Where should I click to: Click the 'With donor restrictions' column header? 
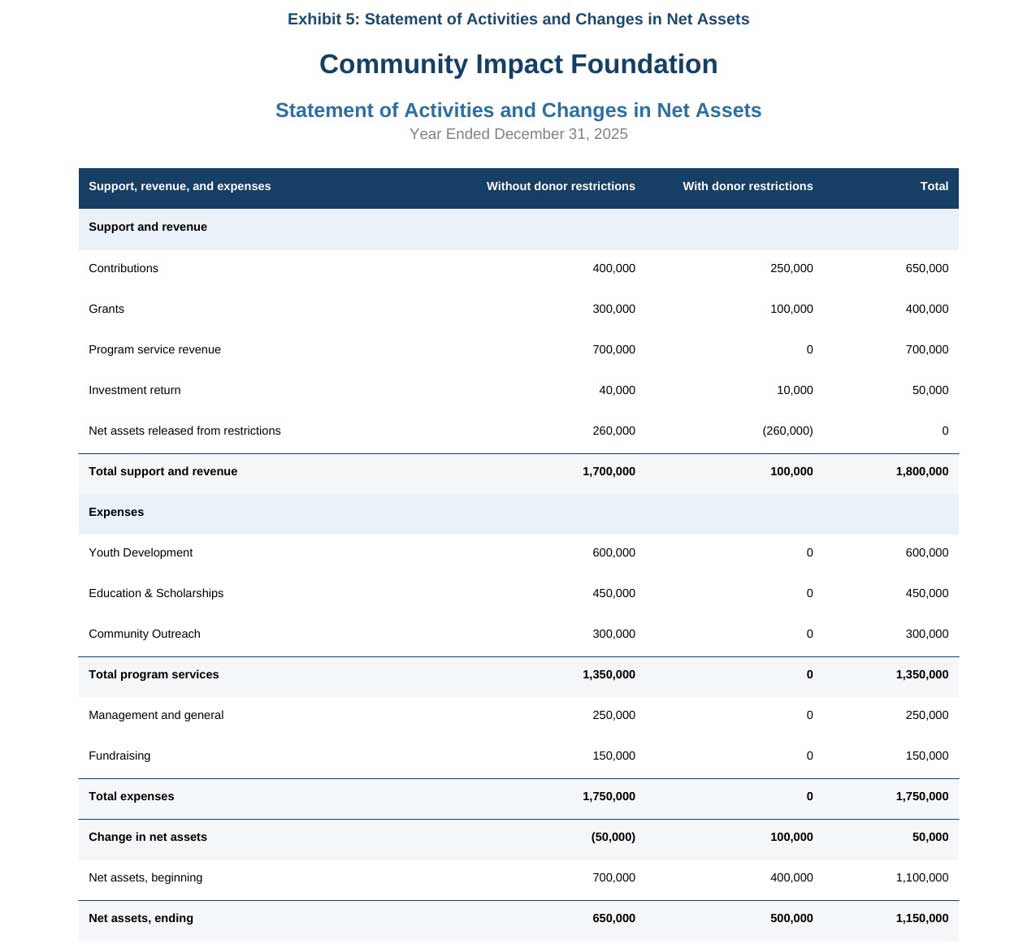click(x=747, y=186)
